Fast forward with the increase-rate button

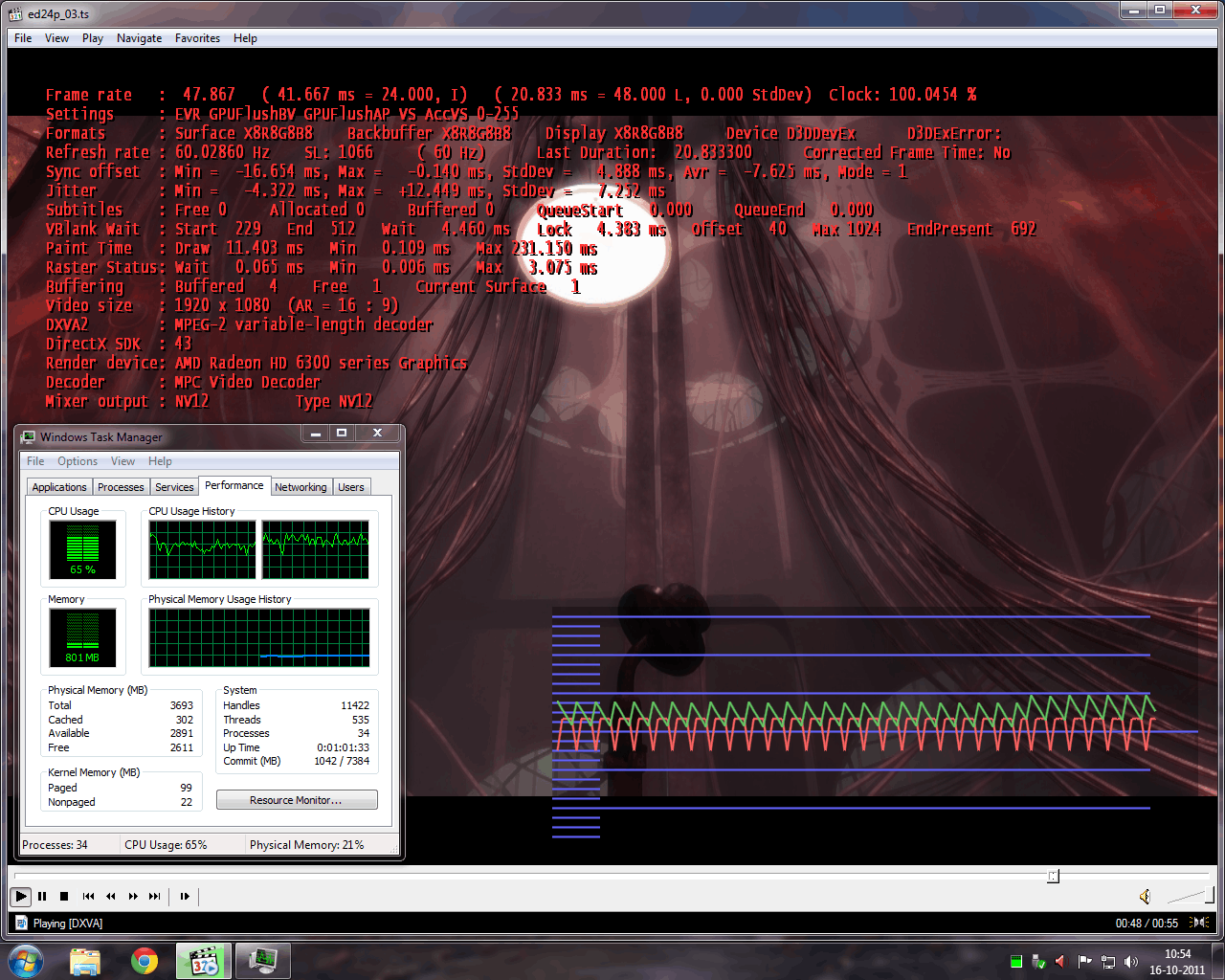133,897
